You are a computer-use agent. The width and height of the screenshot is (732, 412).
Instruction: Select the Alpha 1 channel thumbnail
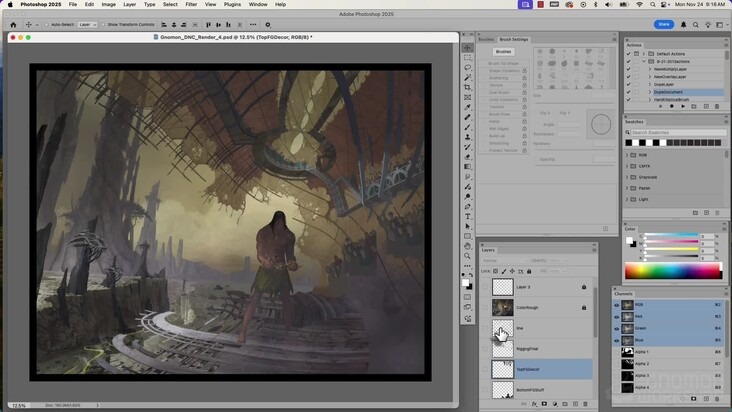628,352
